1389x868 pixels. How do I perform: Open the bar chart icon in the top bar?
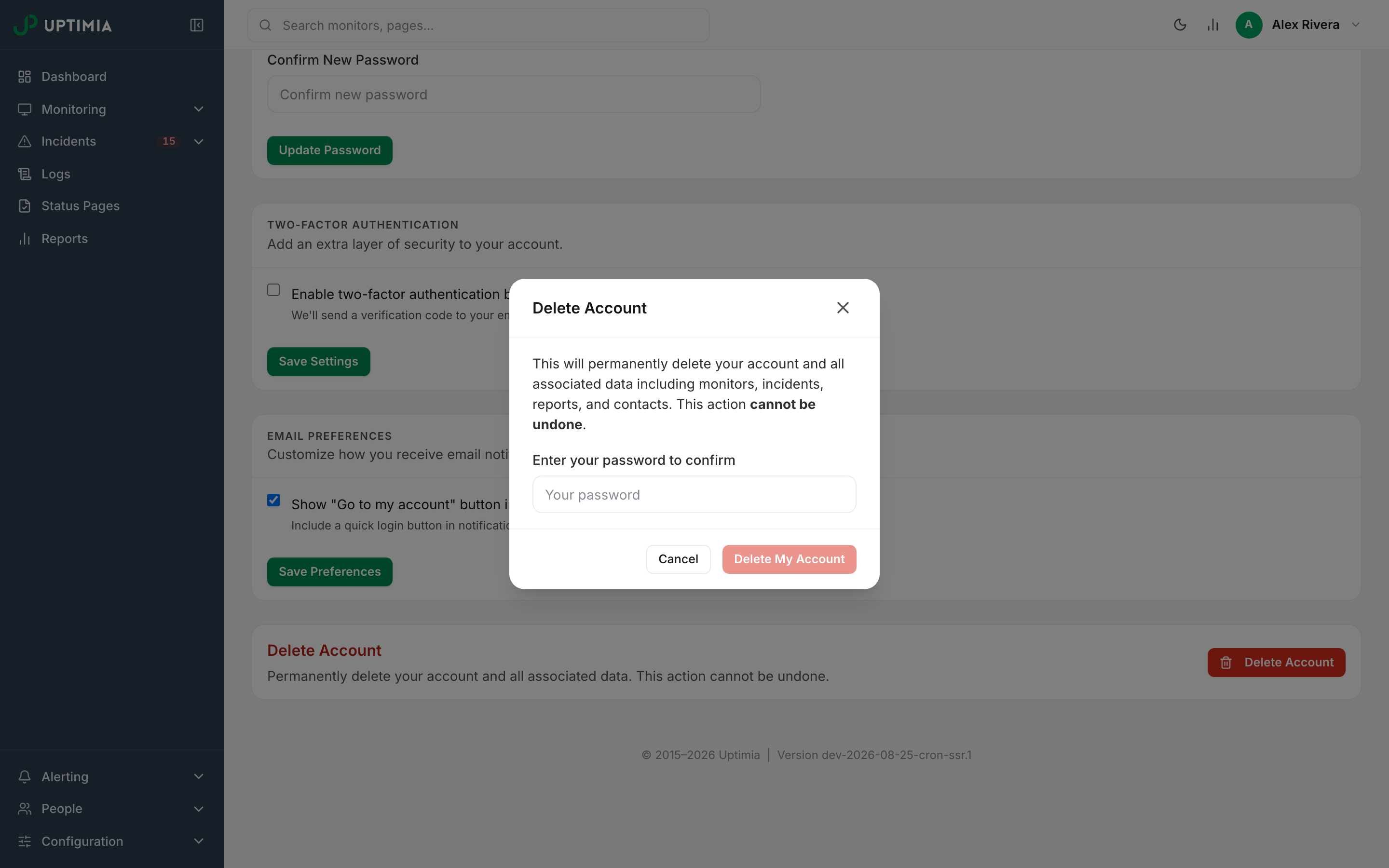(1213, 25)
